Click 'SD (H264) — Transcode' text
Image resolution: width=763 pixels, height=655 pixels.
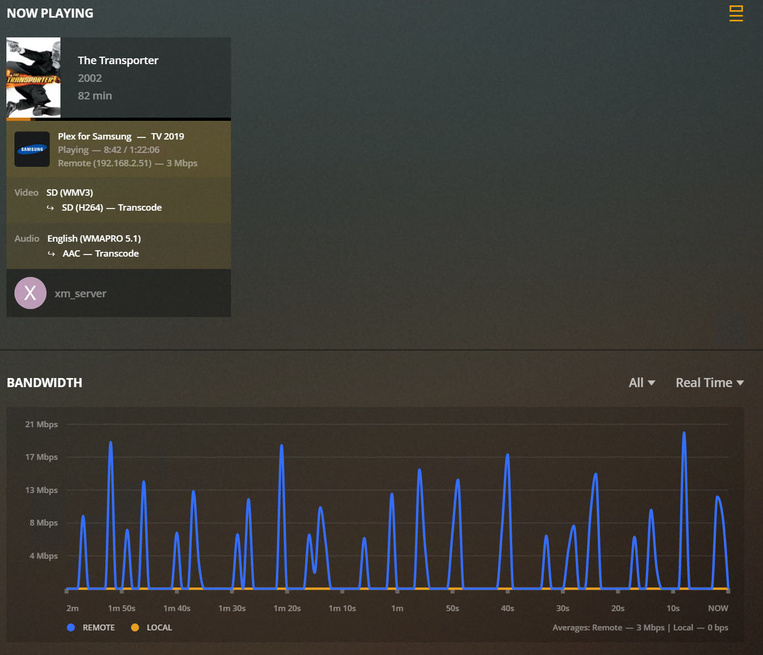(111, 208)
